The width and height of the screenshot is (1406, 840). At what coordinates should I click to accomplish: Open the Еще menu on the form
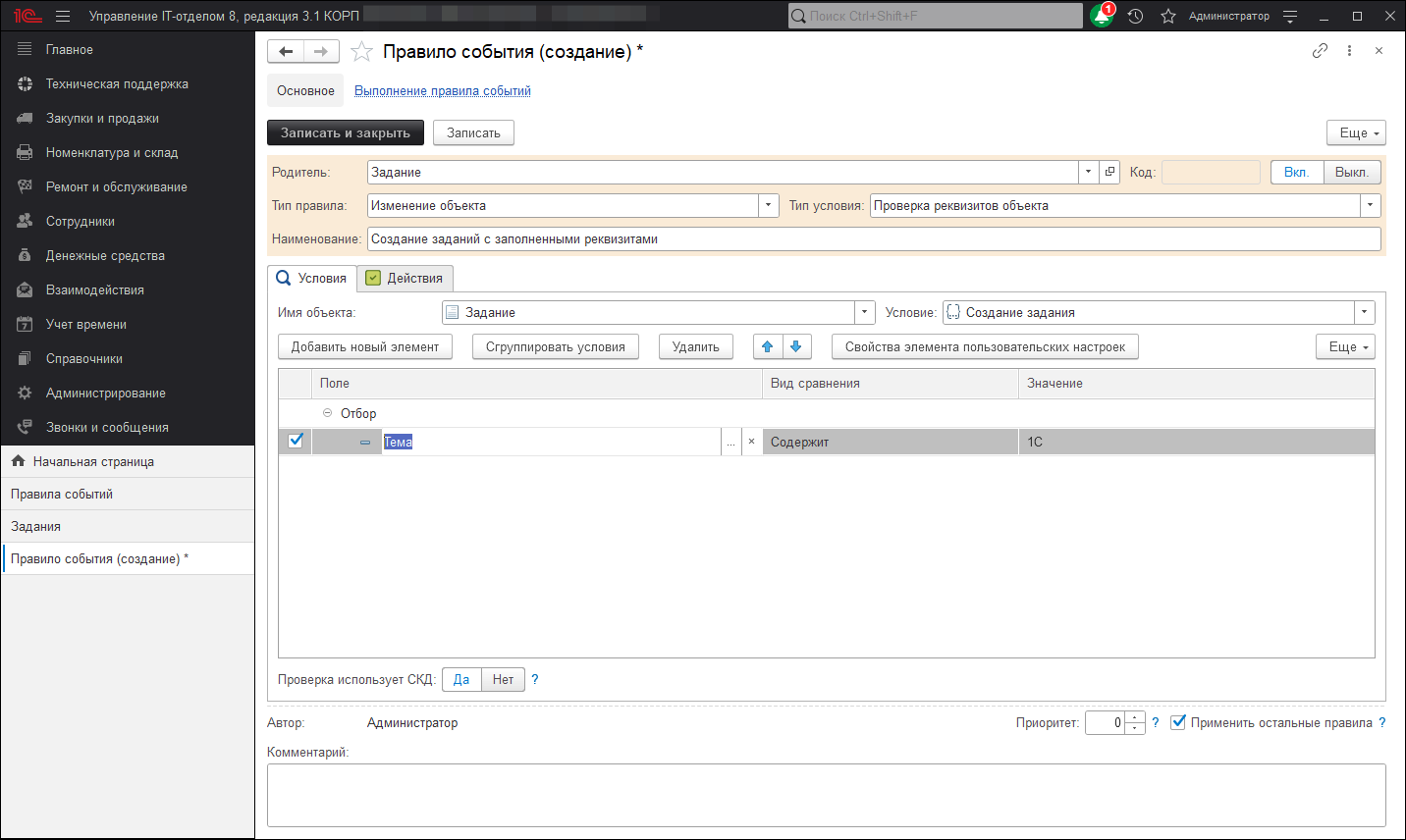(x=1356, y=132)
